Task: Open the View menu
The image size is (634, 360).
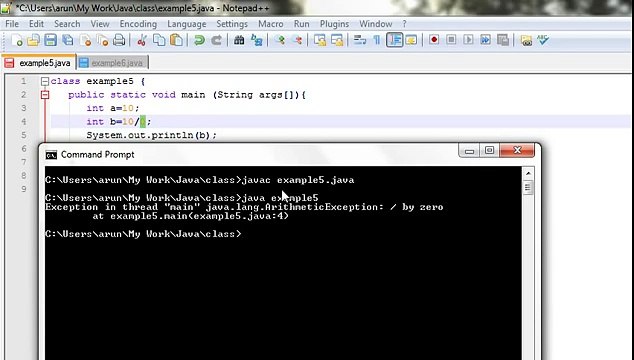Action: 100,24
